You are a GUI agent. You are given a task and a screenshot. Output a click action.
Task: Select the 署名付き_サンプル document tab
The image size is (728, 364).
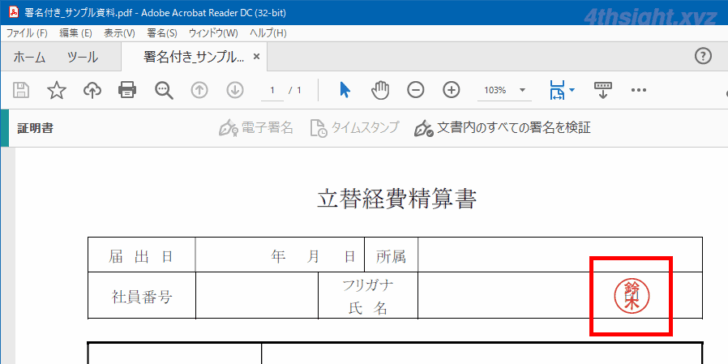tap(194, 57)
